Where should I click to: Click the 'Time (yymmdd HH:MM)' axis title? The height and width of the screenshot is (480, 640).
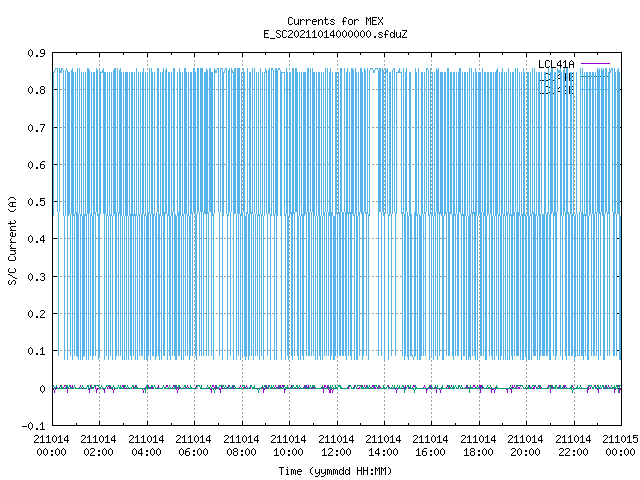[335, 471]
